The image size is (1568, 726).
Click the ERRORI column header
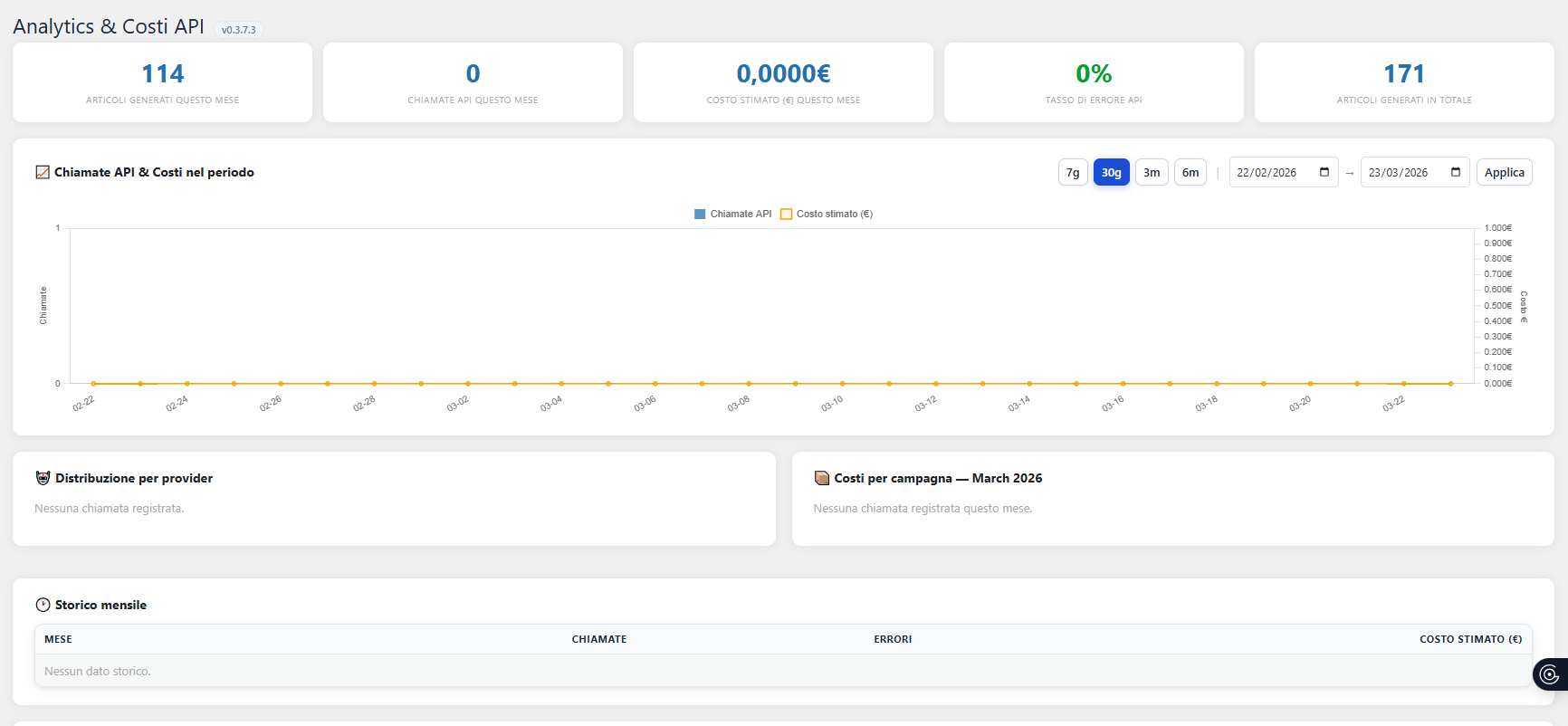[893, 639]
